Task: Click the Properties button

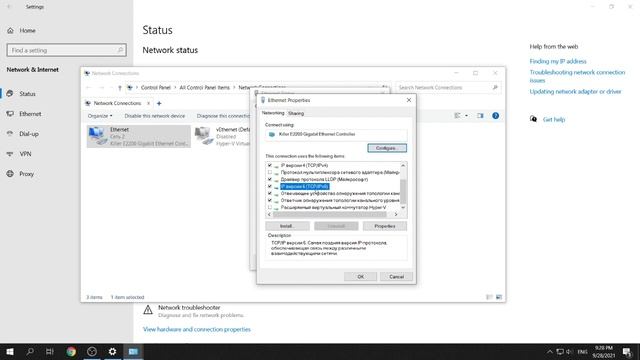Action: pos(384,226)
